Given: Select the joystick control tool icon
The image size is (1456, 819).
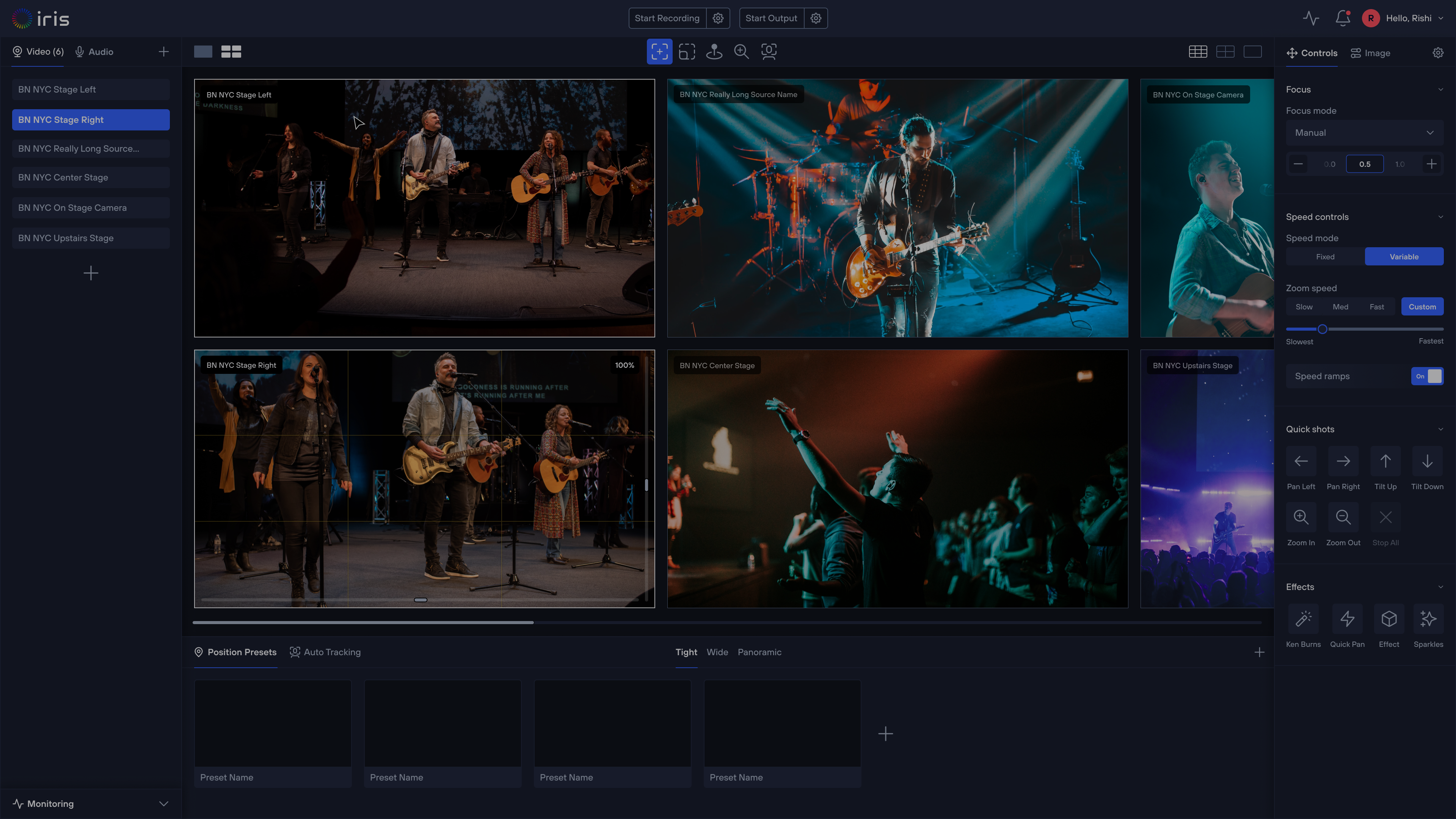Looking at the screenshot, I should 714,52.
